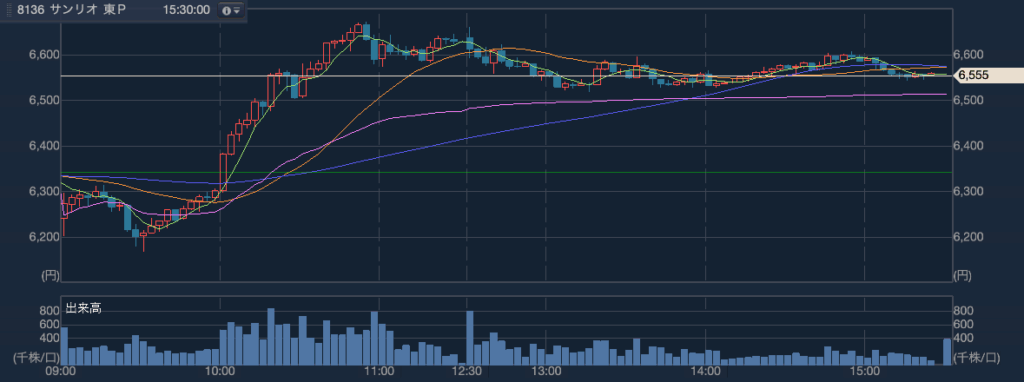Click the closing volume bar at 15:30

point(947,351)
